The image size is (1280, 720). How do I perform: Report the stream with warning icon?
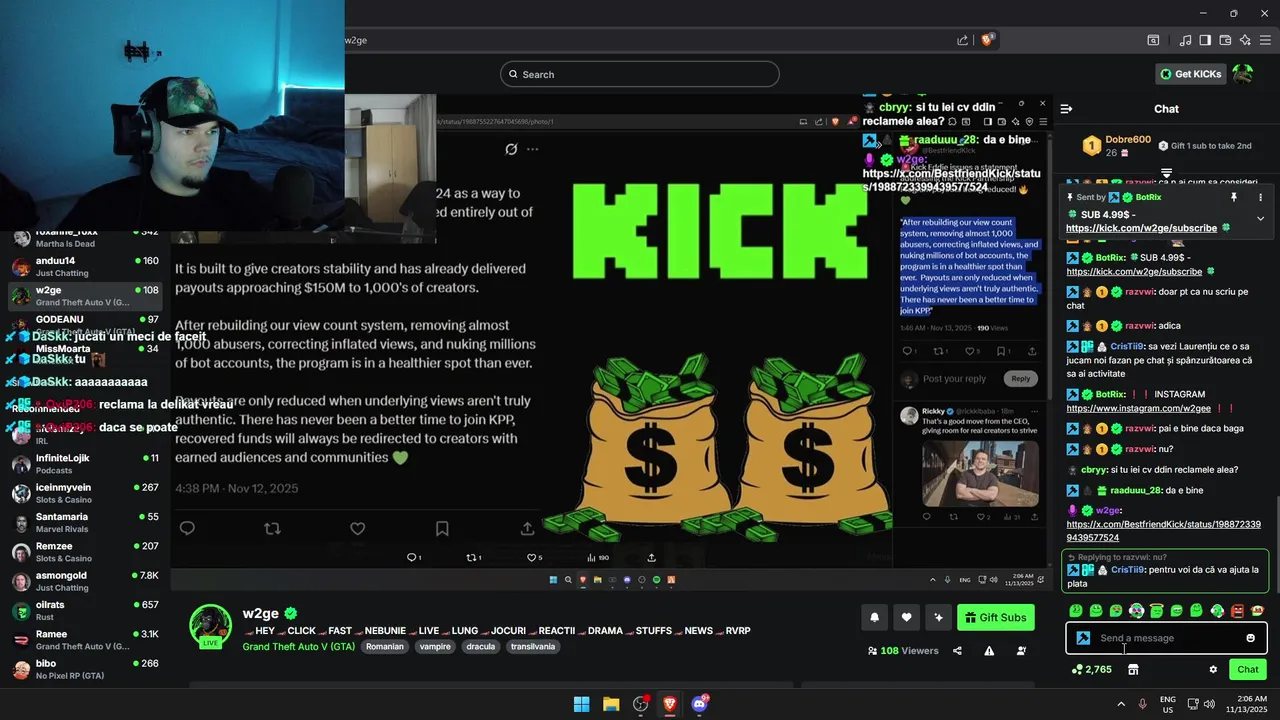click(989, 651)
